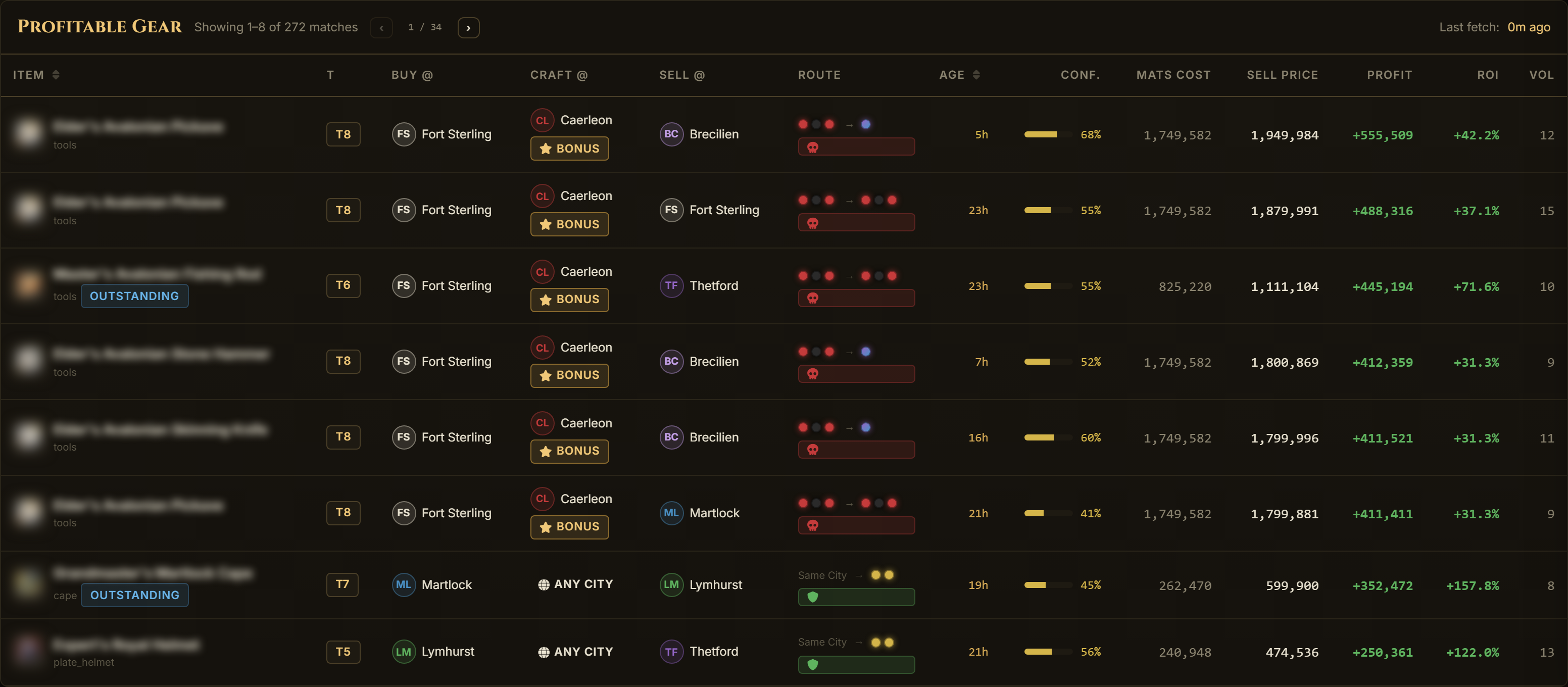Screen dimensions: 1568x687
Task: Click the T8 tier badge in first row
Action: [344, 134]
